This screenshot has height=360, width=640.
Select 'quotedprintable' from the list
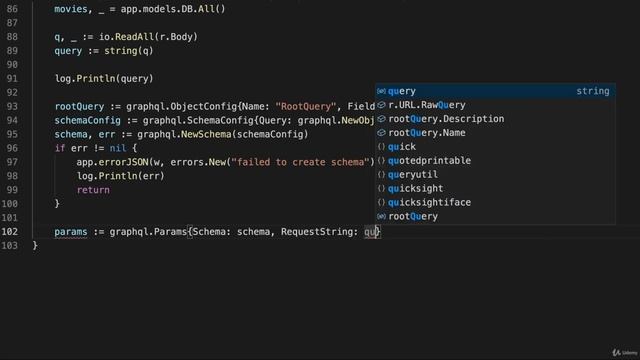pos(495,160)
